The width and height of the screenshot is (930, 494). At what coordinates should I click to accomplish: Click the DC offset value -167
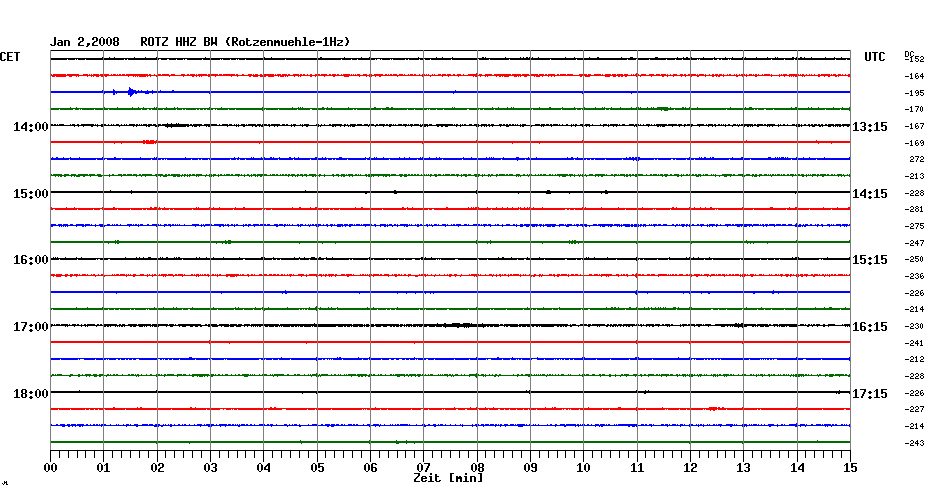[915, 126]
